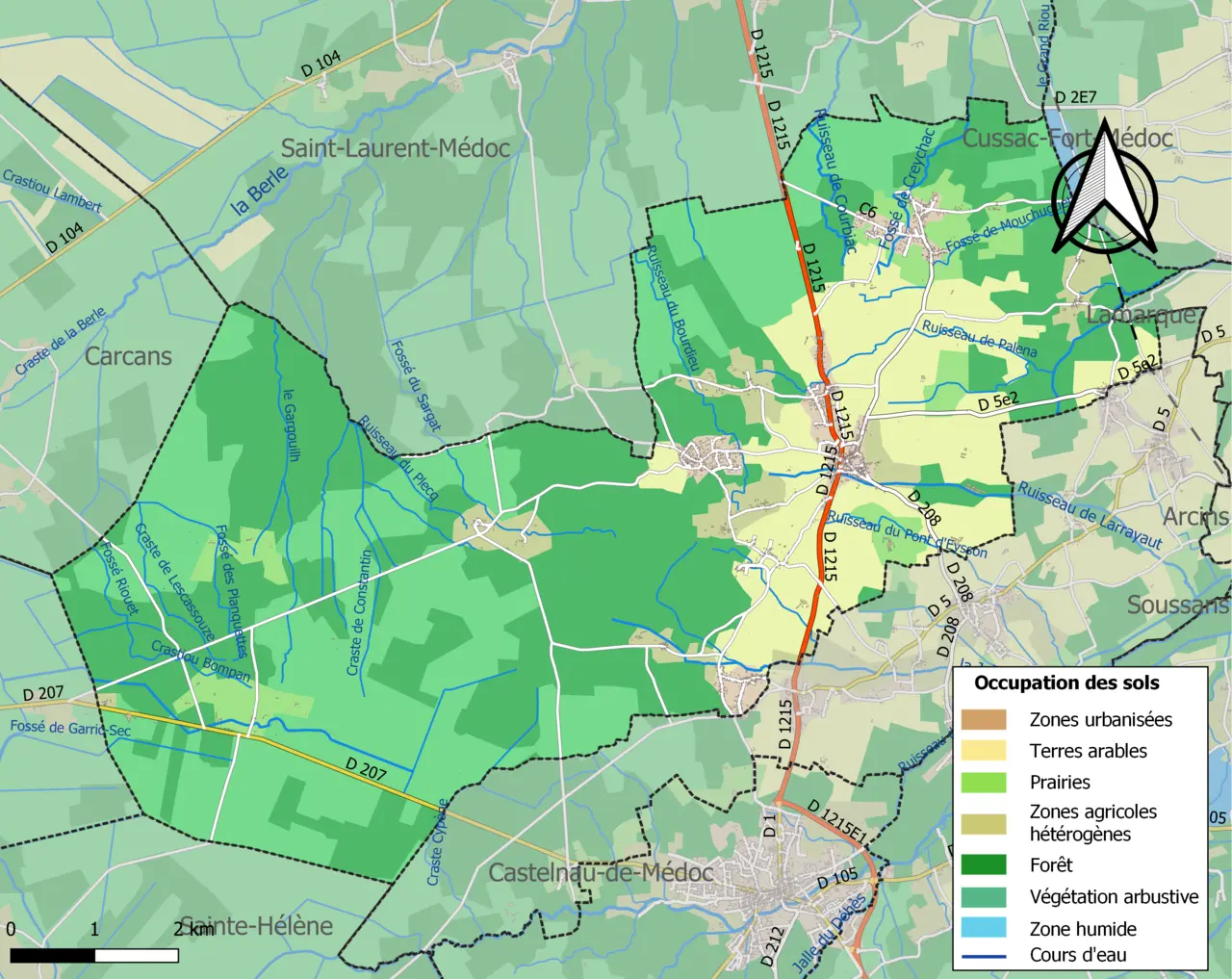The image size is (1232, 979).
Task: Click the Zones urbanisées legend swatch
Action: (x=983, y=719)
